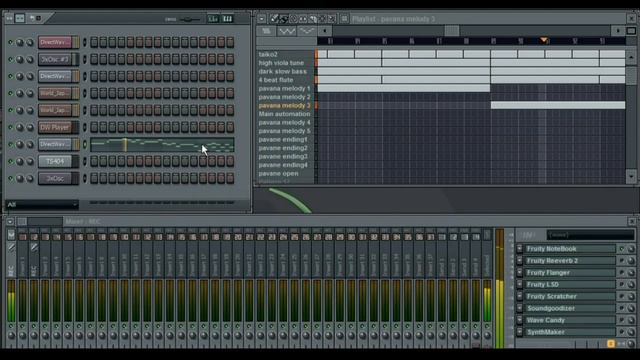Click the Playlist vertical scroll down arrow

631,177
